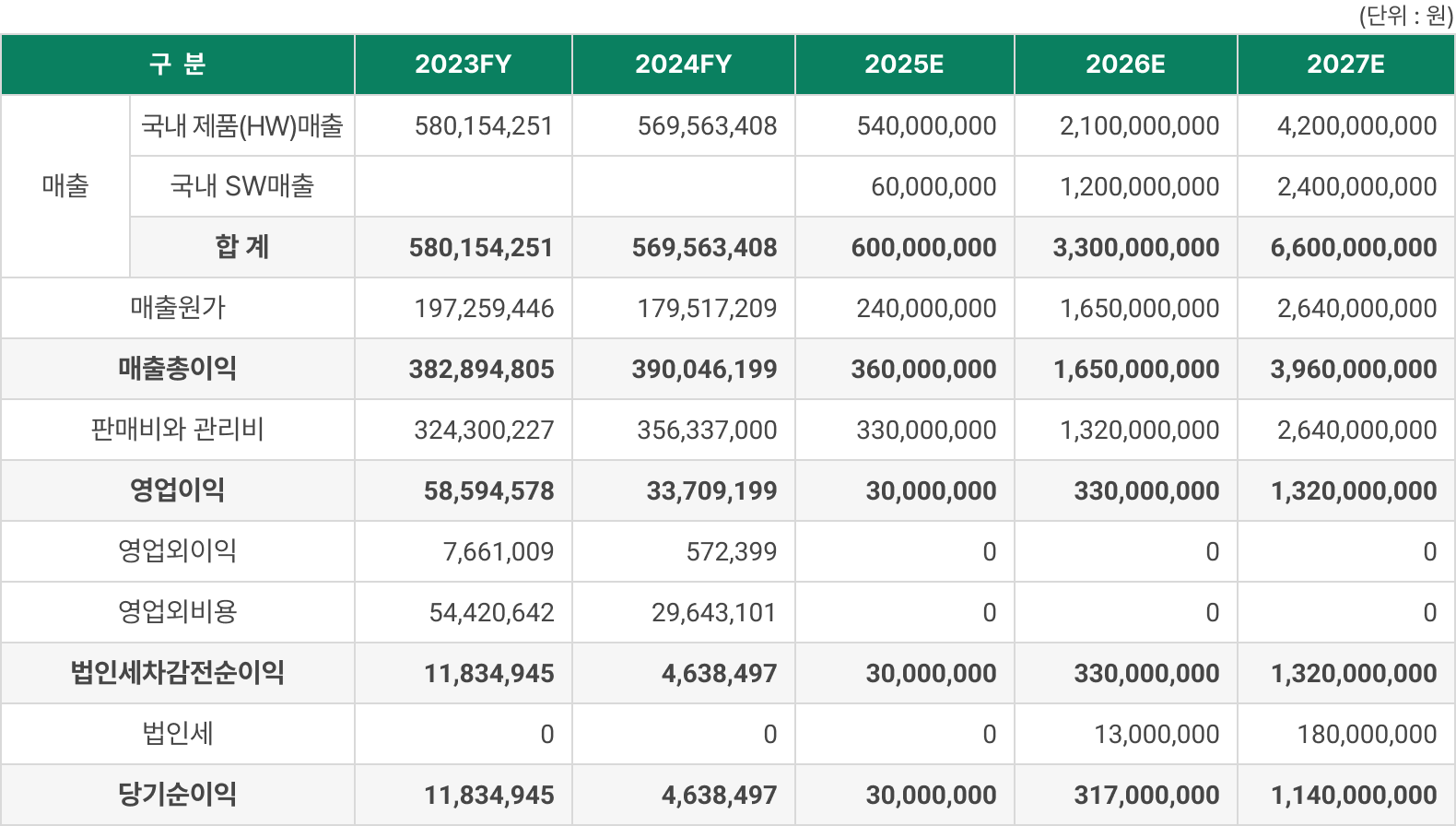Select the 2024FY column header
The image size is (1456, 826).
683,65
